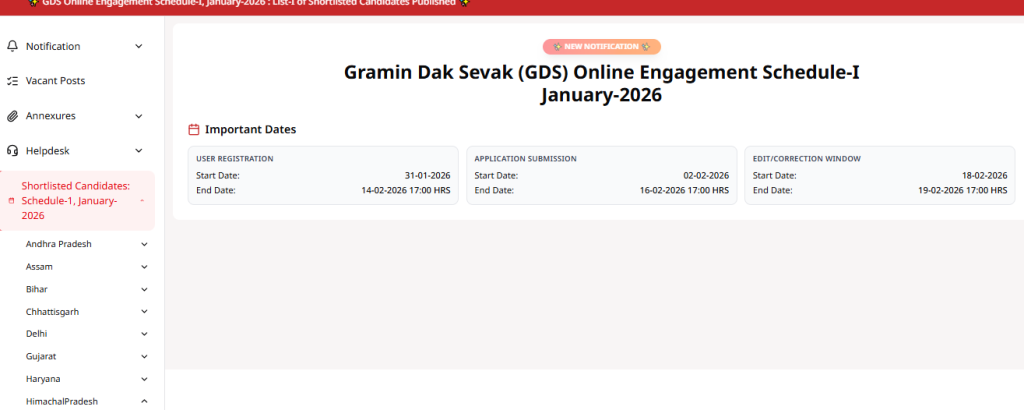The height and width of the screenshot is (410, 1024).
Task: Click the headset icon for Helpdesk
Action: [13, 151]
